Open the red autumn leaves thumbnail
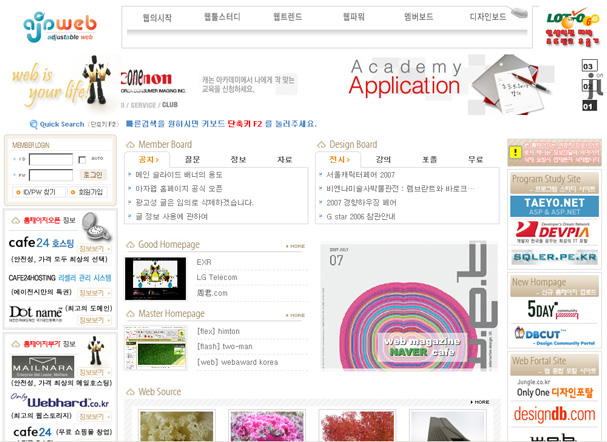This screenshot has height=442, width=607. point(358,425)
